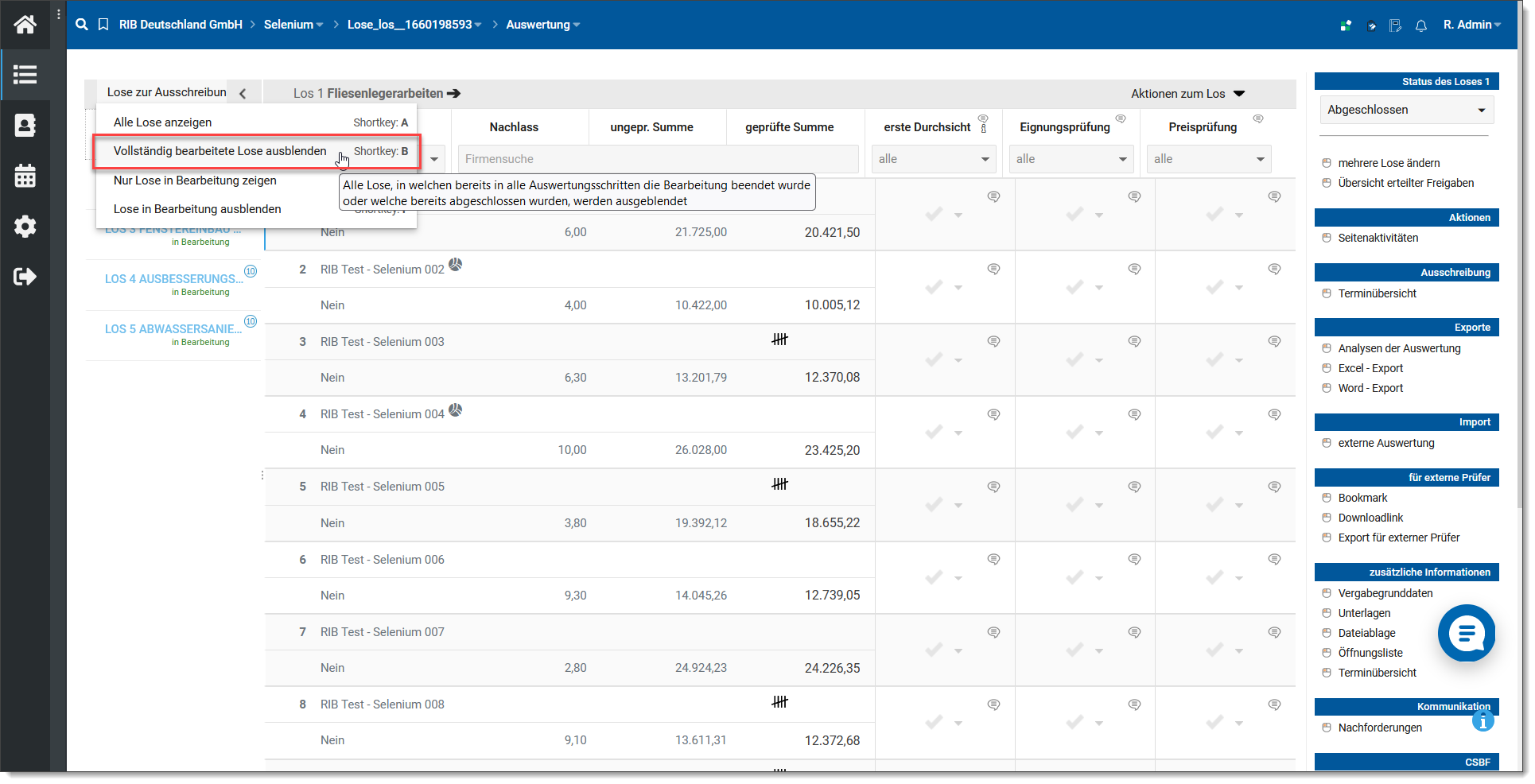The width and height of the screenshot is (1535, 784).
Task: Open the erste Durchsicht alle filter
Action: [x=934, y=159]
